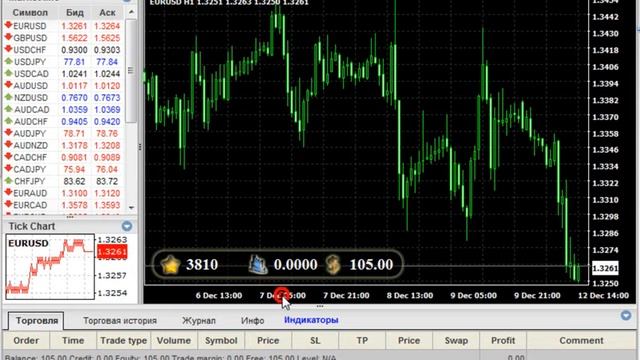The image size is (640, 360).
Task: Switch to the Торговая история tab
Action: 120,321
